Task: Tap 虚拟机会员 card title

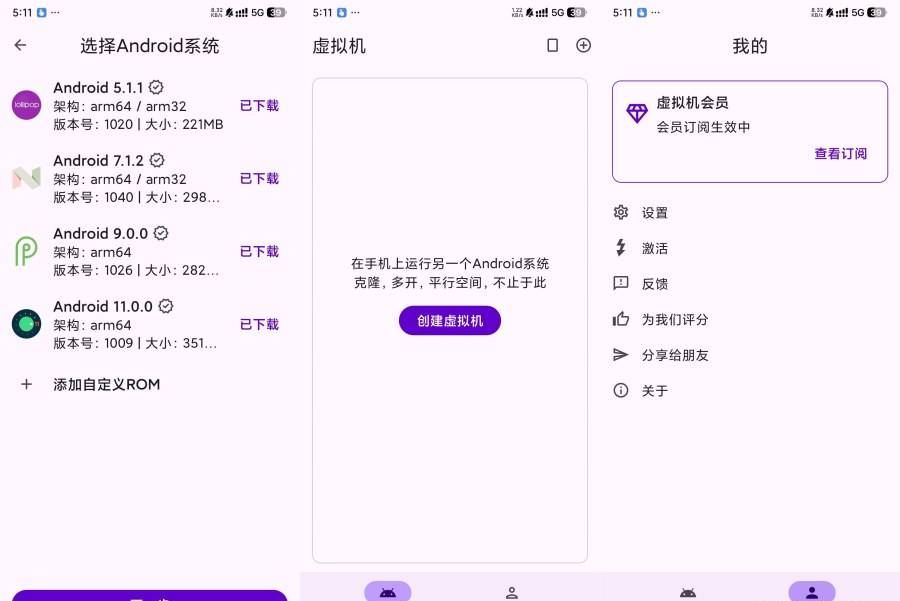Action: pyautogui.click(x=692, y=103)
